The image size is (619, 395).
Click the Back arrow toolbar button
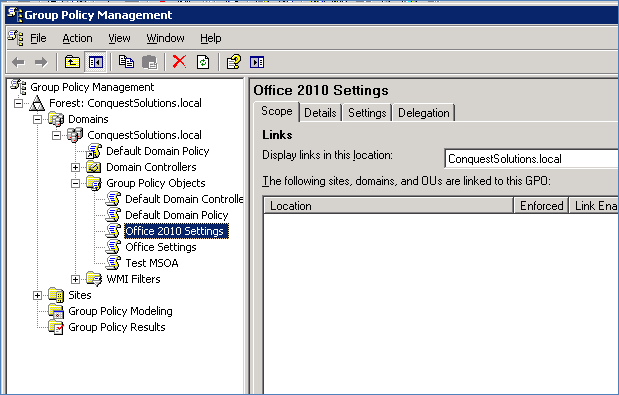point(18,62)
